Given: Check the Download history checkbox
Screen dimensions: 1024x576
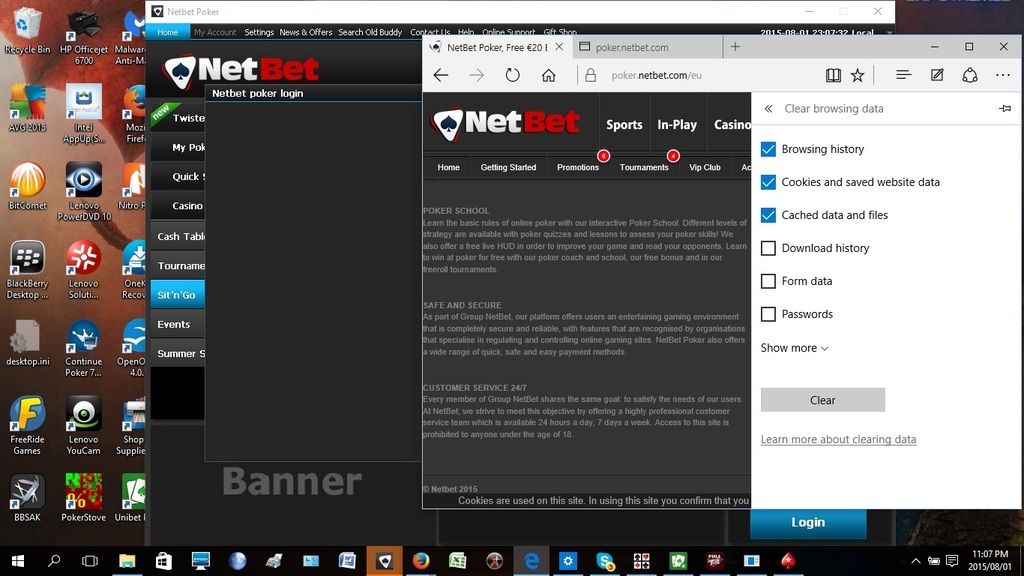Looking at the screenshot, I should click(768, 248).
